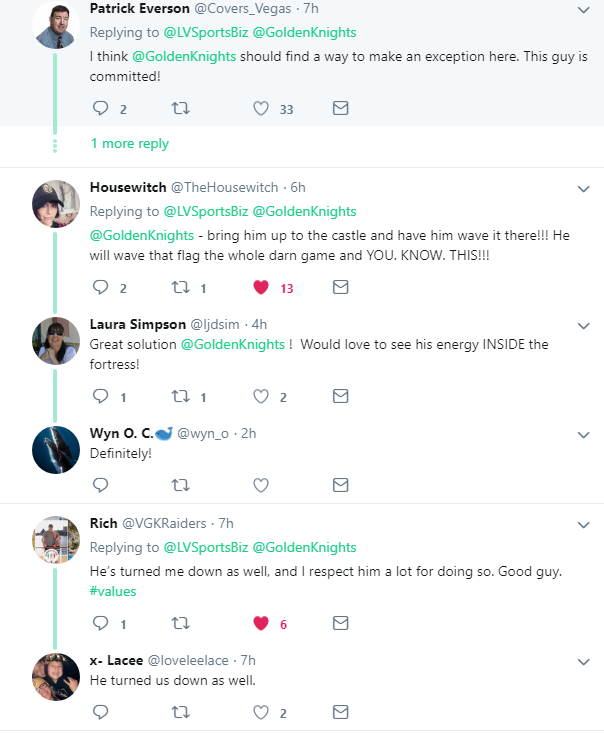Retweet Housewitch's castle flag tweet
604x734 pixels.
pos(181,287)
